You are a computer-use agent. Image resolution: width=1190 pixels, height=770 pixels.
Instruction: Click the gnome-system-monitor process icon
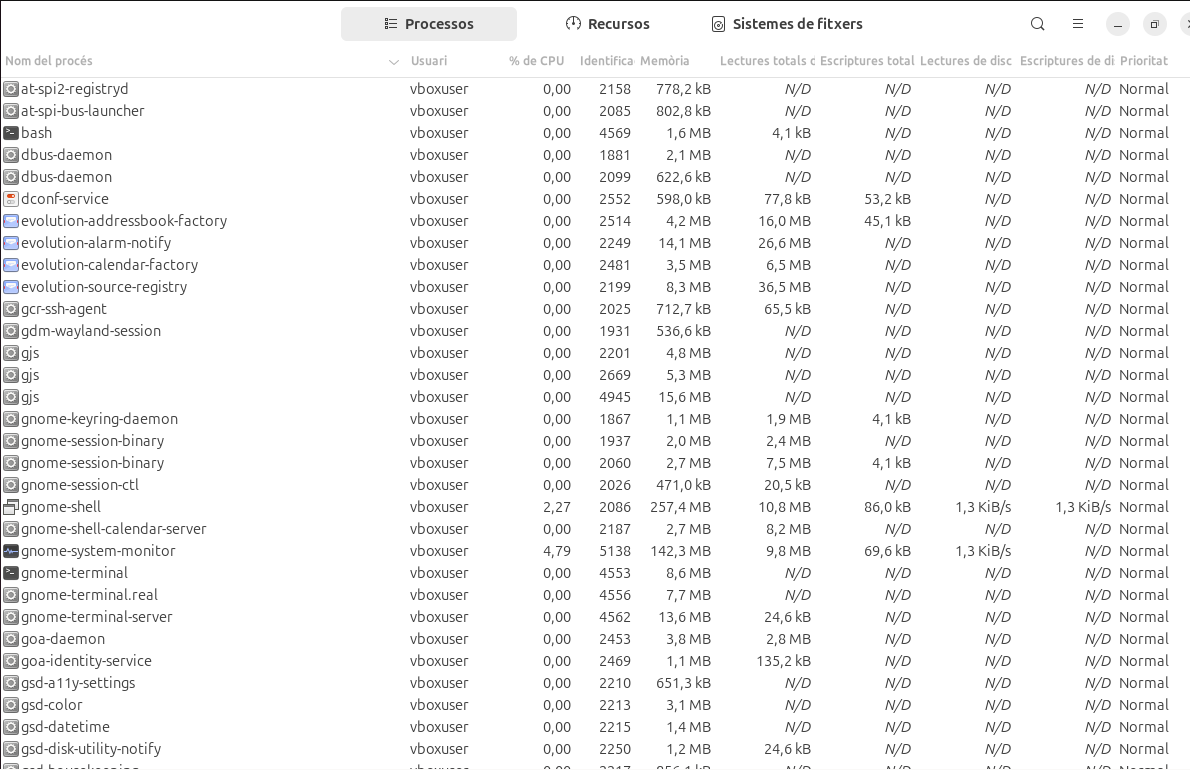11,551
